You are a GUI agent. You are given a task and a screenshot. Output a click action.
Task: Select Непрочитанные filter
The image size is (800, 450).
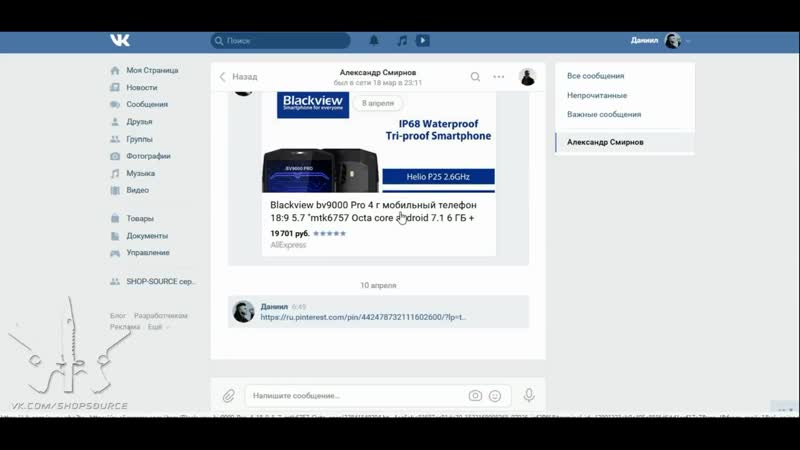click(597, 95)
